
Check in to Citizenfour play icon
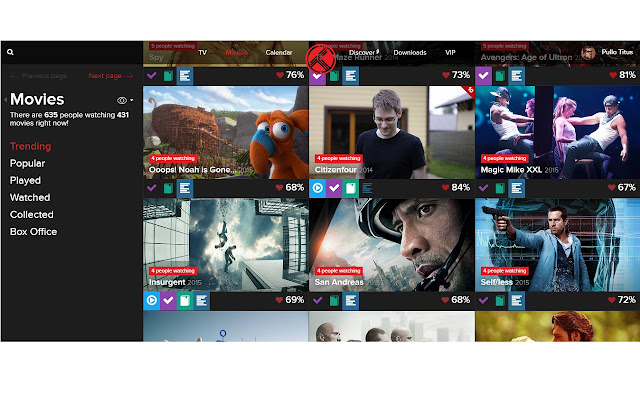pos(317,188)
